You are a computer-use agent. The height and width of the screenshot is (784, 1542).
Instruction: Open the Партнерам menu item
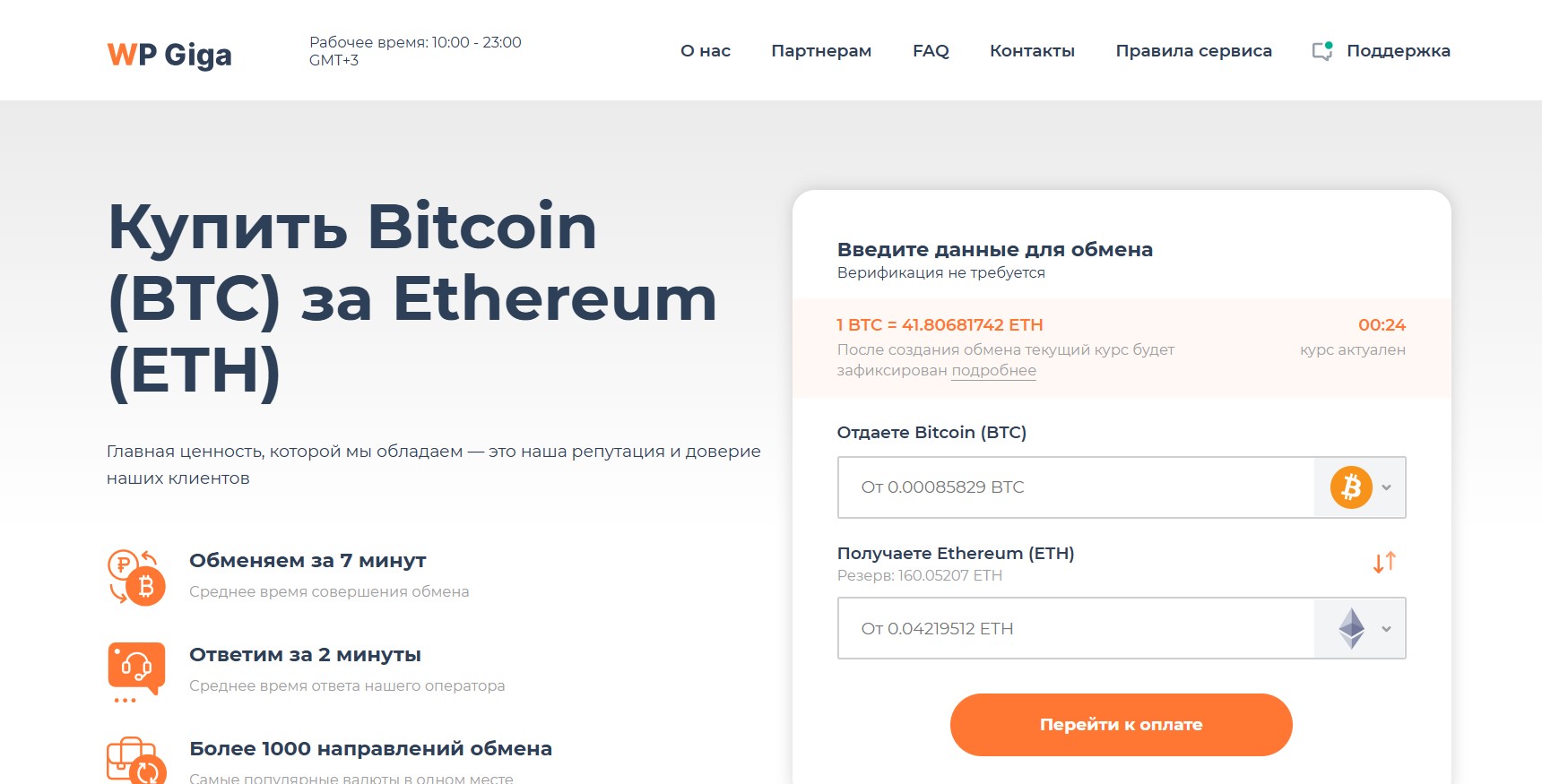[821, 51]
